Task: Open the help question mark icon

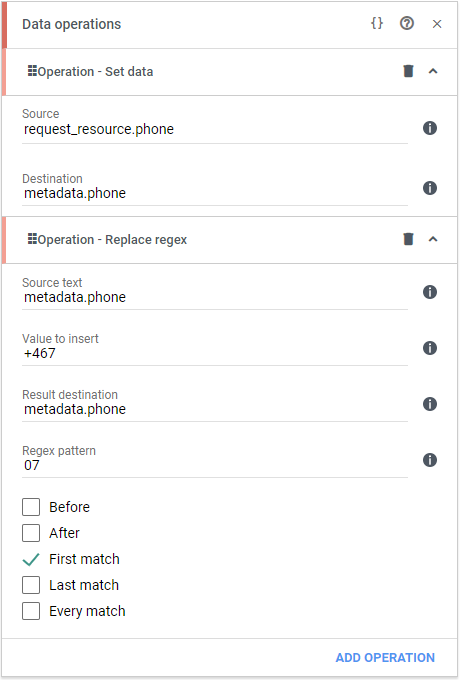Action: coord(406,23)
